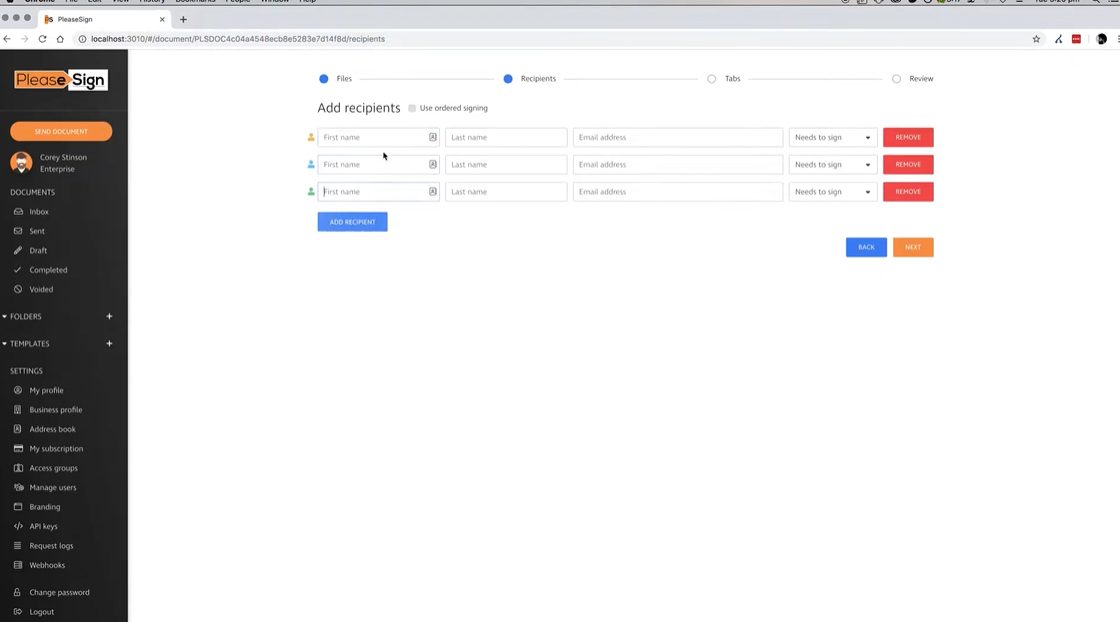Click the ADD RECIPIENT button
Viewport: 1120px width, 622px height.
pyautogui.click(x=352, y=221)
